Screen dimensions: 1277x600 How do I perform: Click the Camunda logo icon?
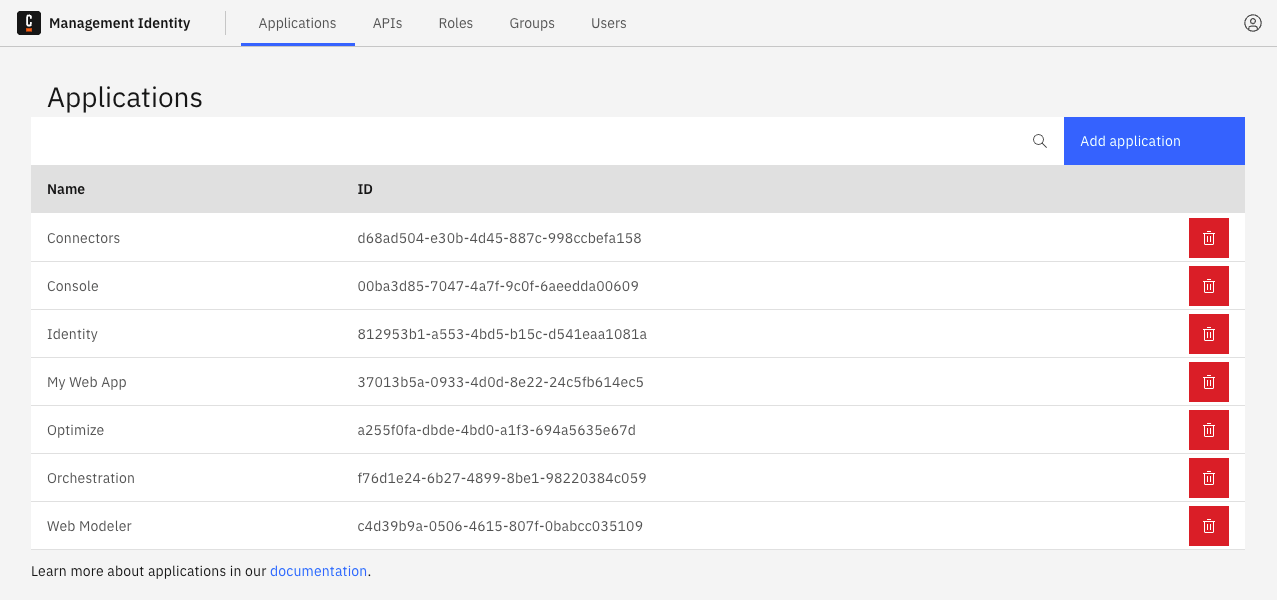[29, 22]
